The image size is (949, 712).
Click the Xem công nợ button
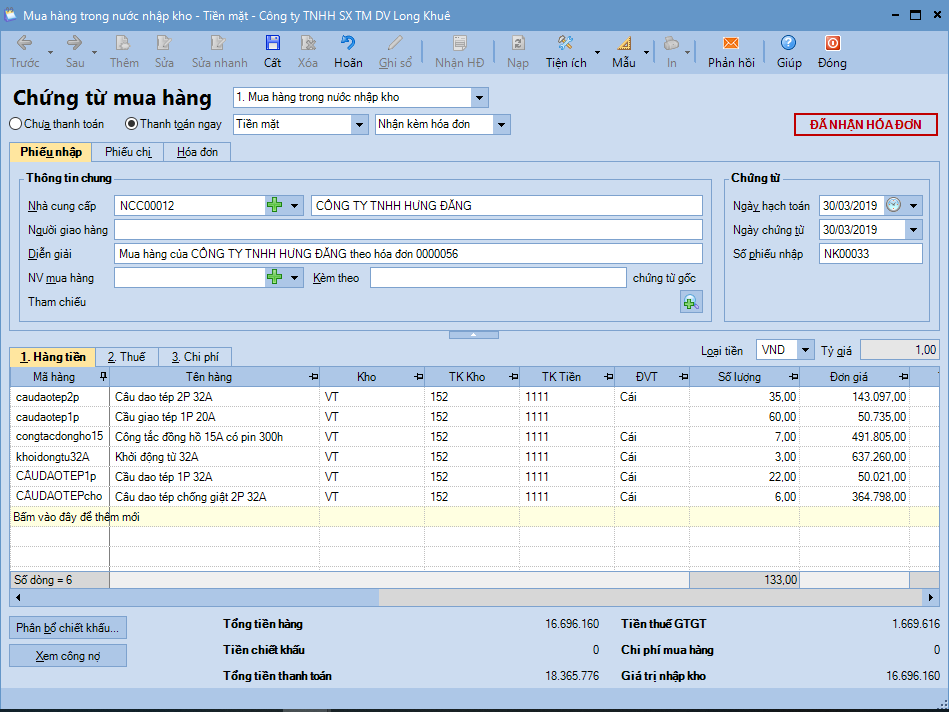(x=68, y=656)
